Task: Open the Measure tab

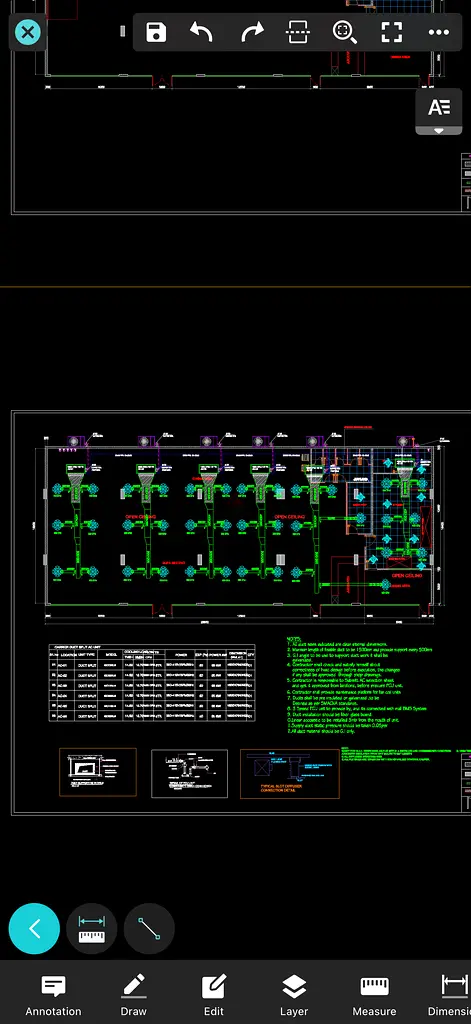Action: [374, 996]
